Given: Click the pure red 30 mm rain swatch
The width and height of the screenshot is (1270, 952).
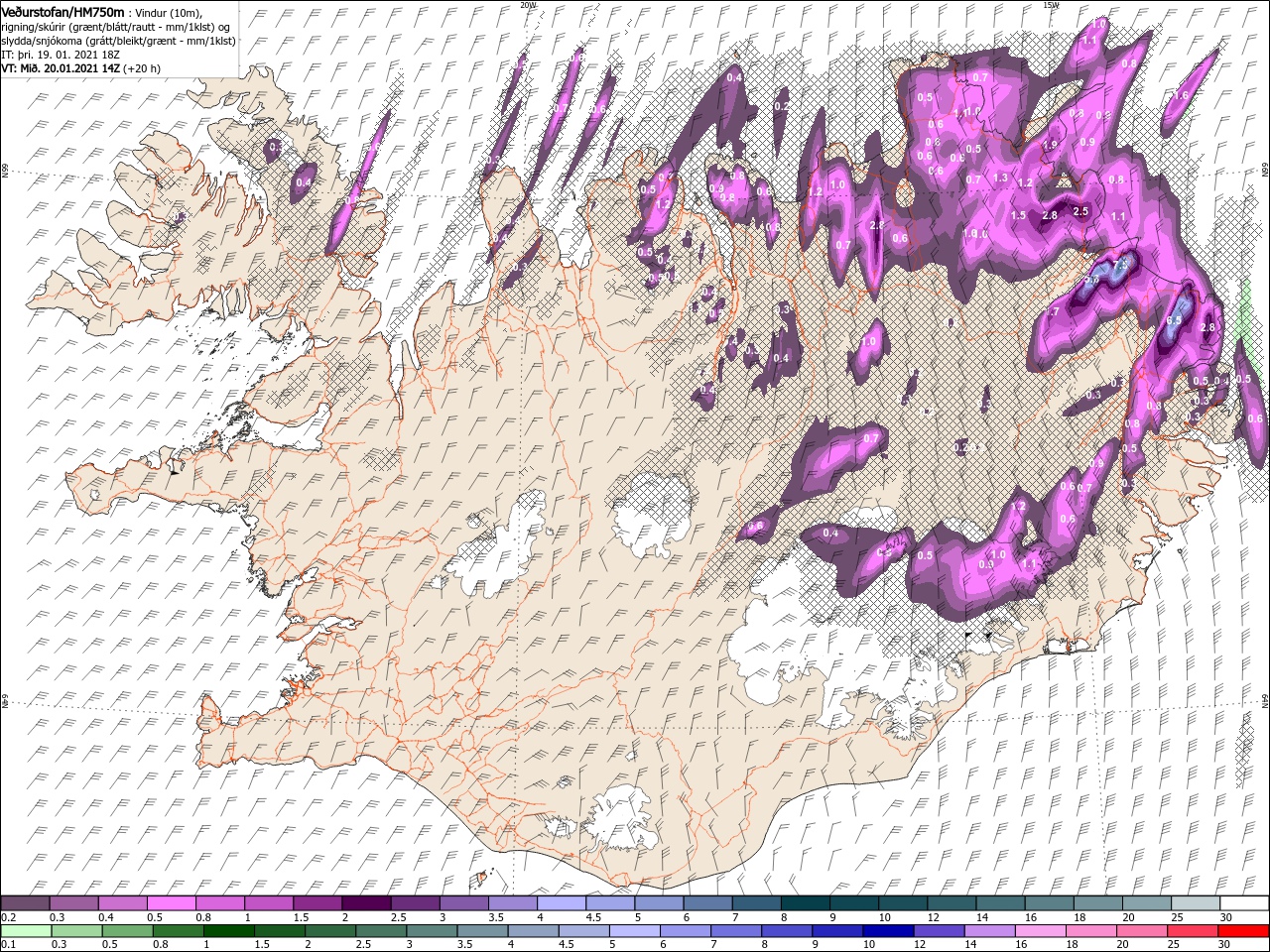Looking at the screenshot, I should [x=1243, y=931].
